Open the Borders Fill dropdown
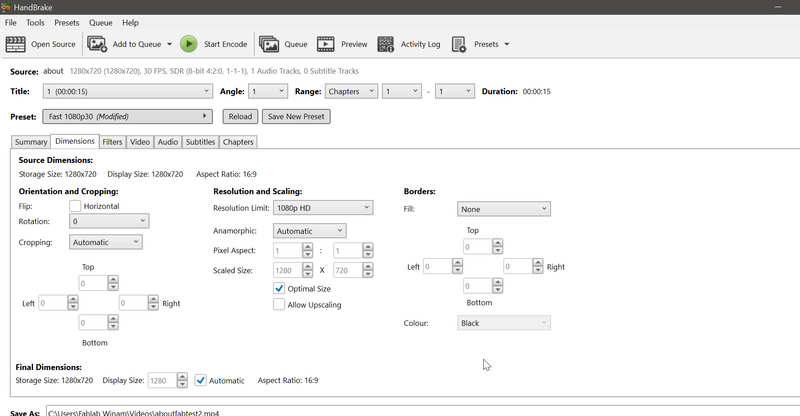Image resolution: width=800 pixels, height=416 pixels. pos(504,209)
